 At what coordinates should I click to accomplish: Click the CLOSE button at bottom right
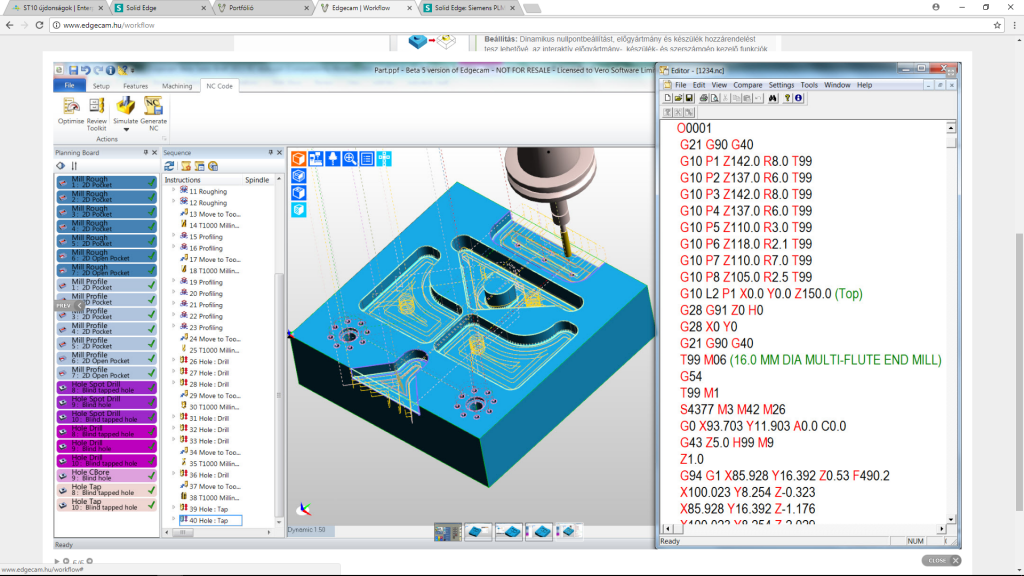pos(941,560)
